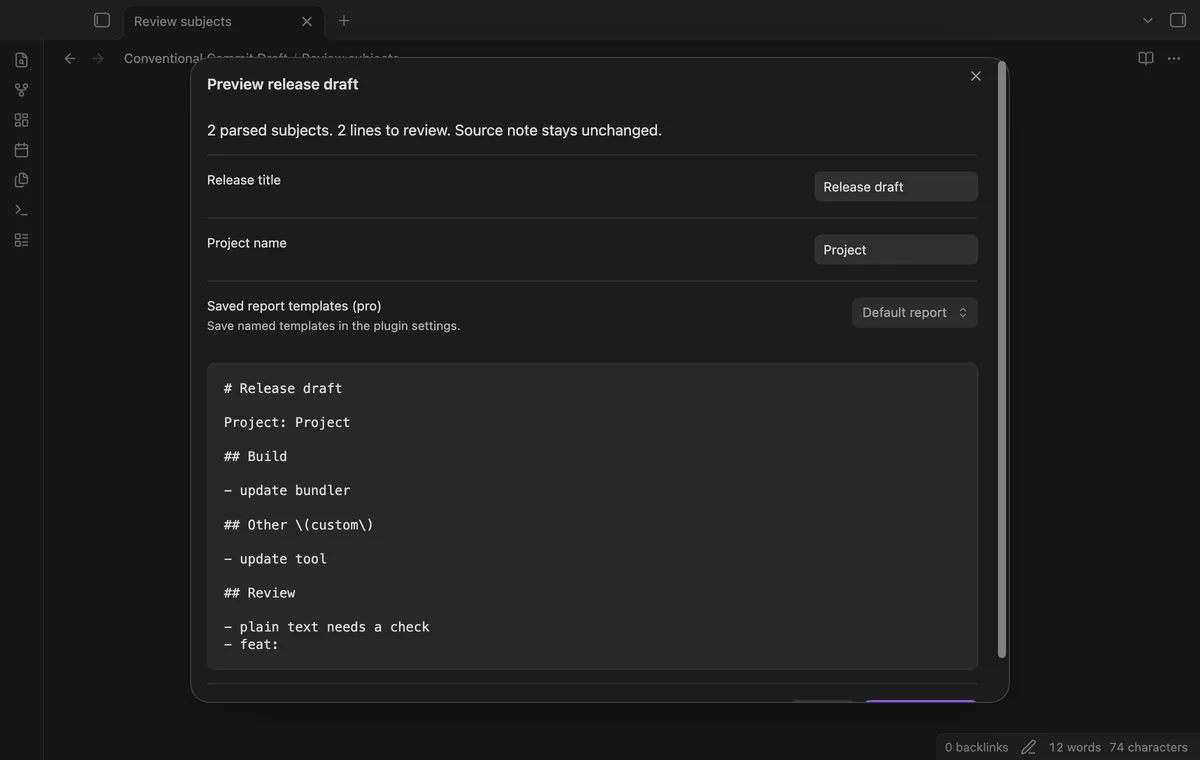
Task: Click the '# Release draft' heading line
Action: click(x=283, y=388)
